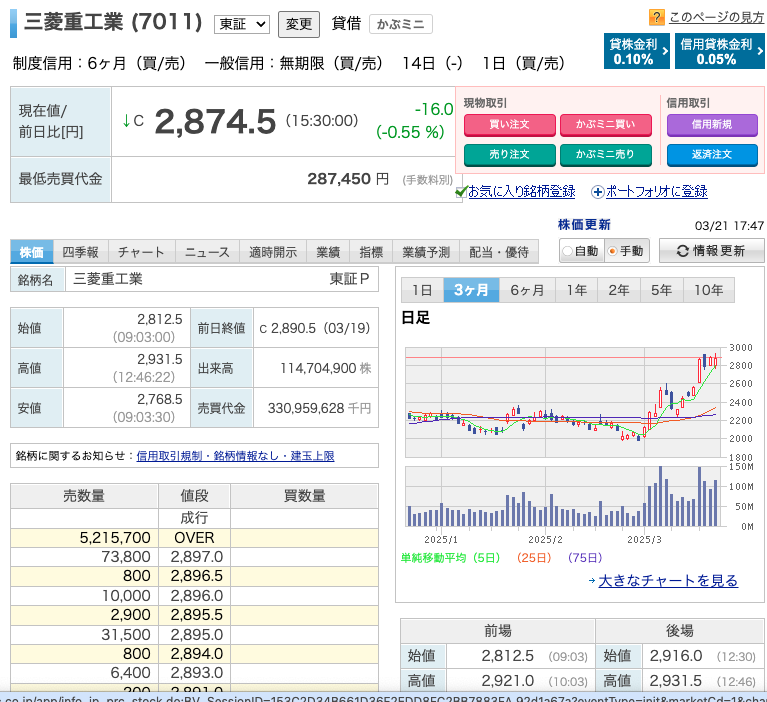This screenshot has height=702, width=767.
Task: Click 買い注文 buy order button
Action: click(x=510, y=125)
